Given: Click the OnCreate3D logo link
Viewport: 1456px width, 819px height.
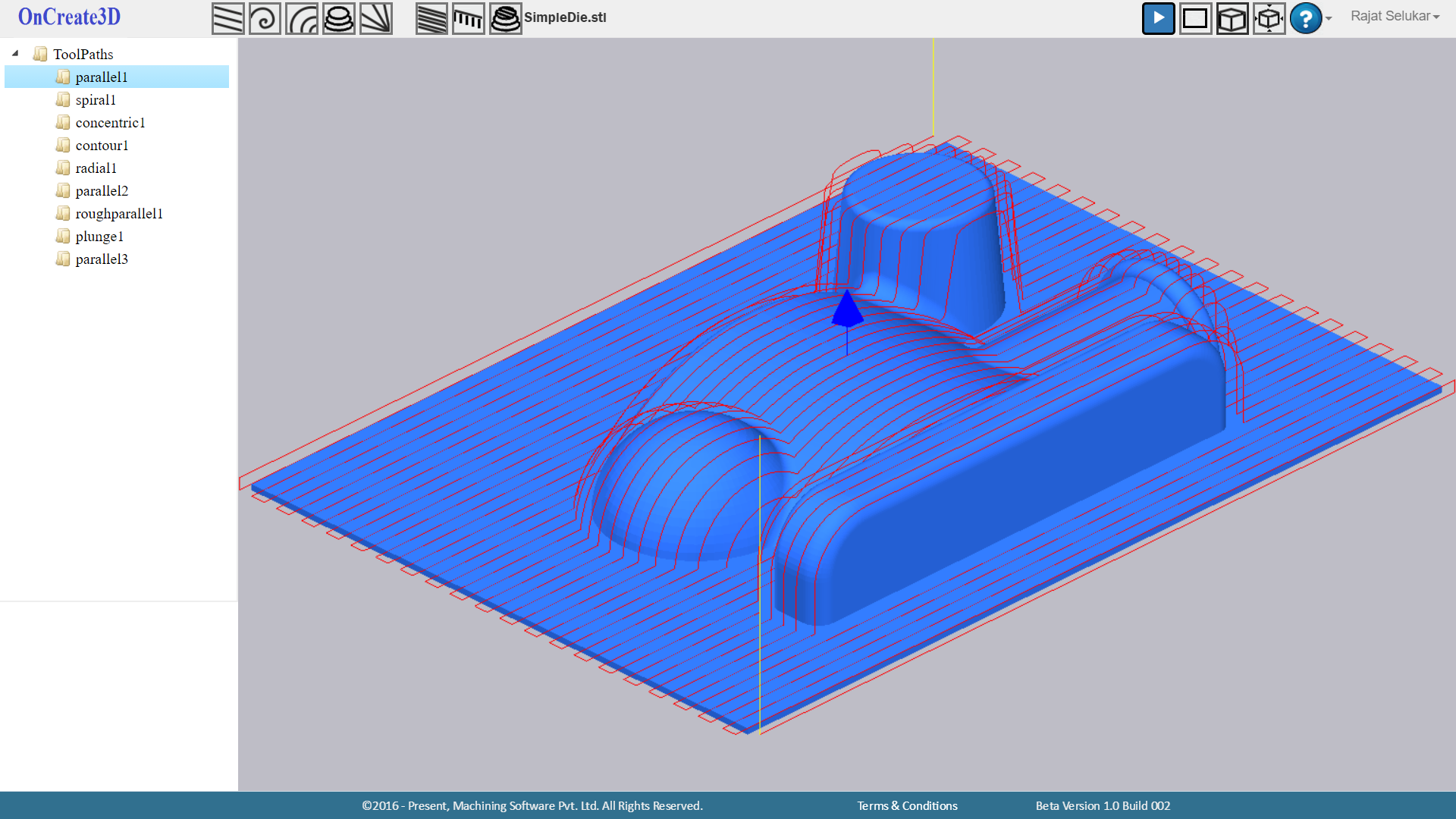Looking at the screenshot, I should [x=69, y=17].
